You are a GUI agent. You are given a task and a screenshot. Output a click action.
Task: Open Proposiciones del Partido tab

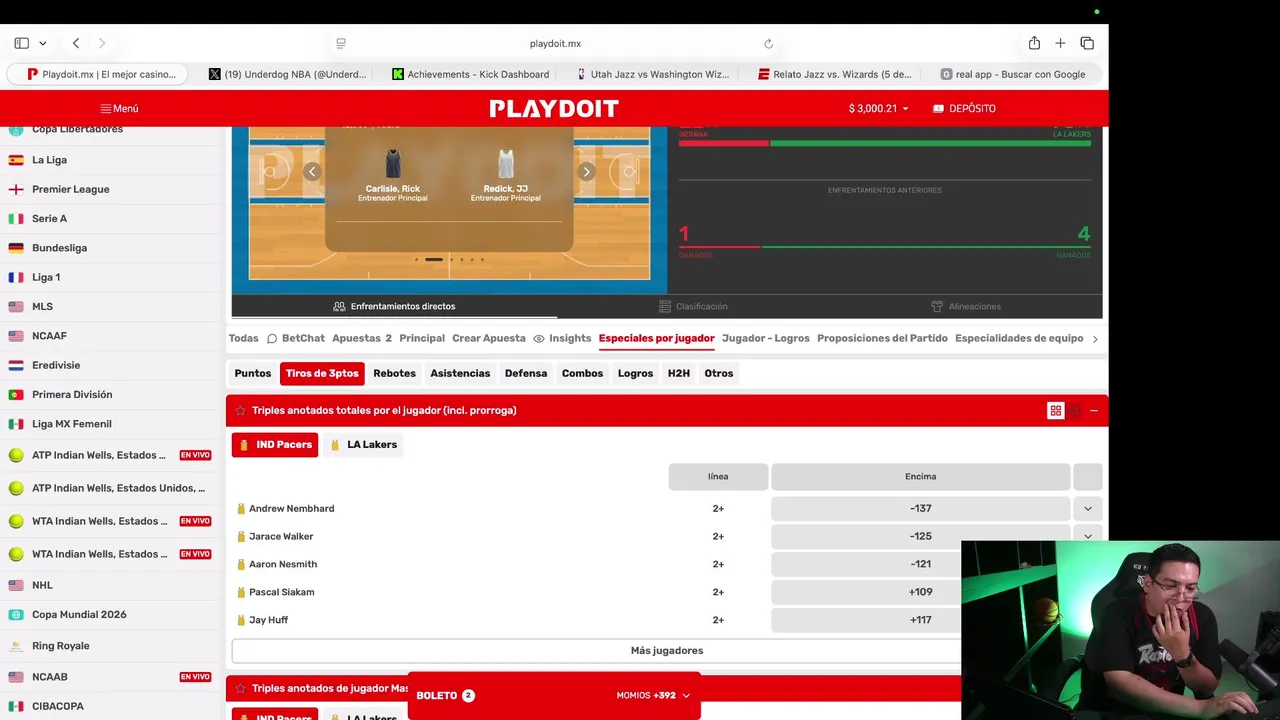882,338
